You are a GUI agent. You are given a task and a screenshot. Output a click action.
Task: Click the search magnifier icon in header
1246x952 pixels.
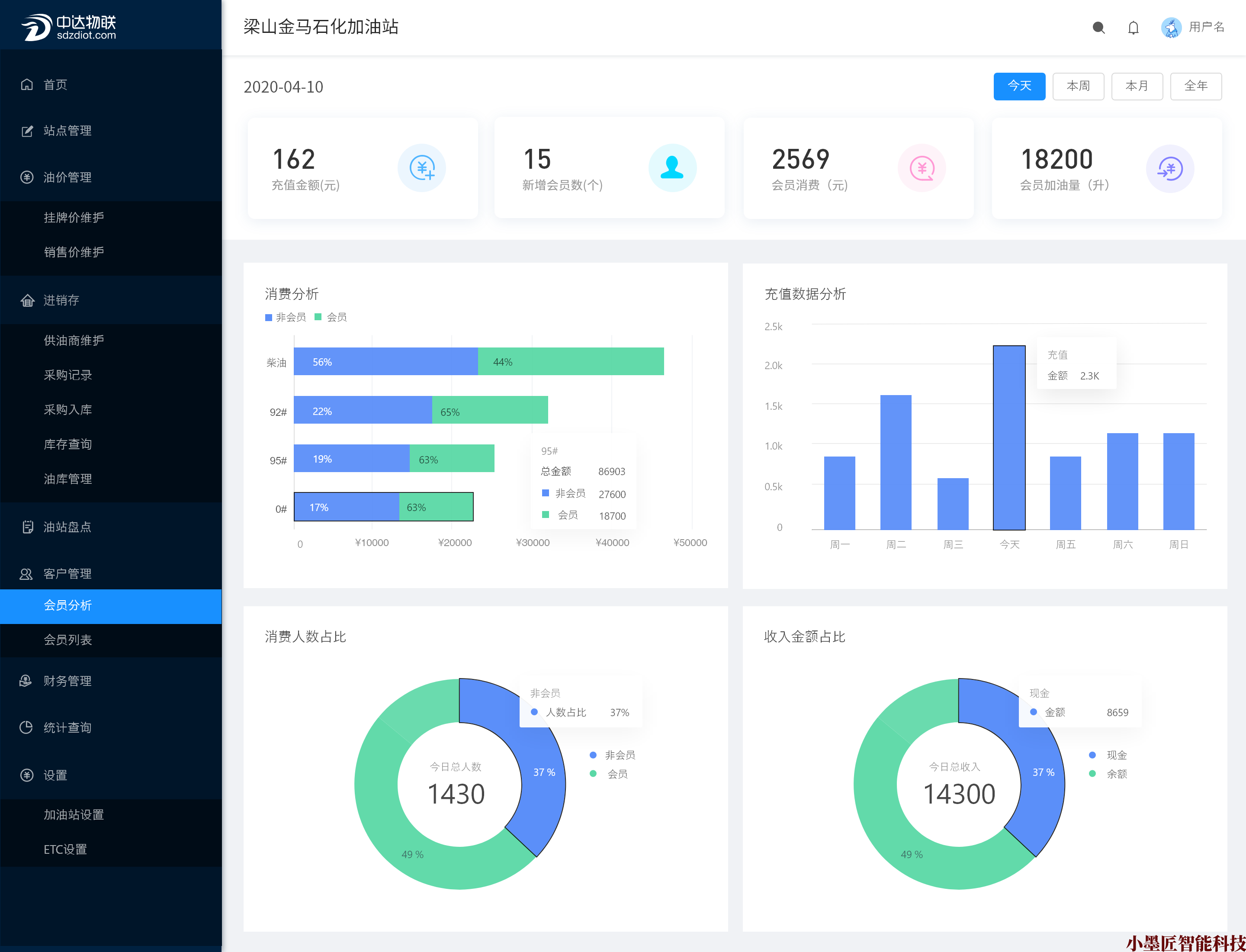1098,27
